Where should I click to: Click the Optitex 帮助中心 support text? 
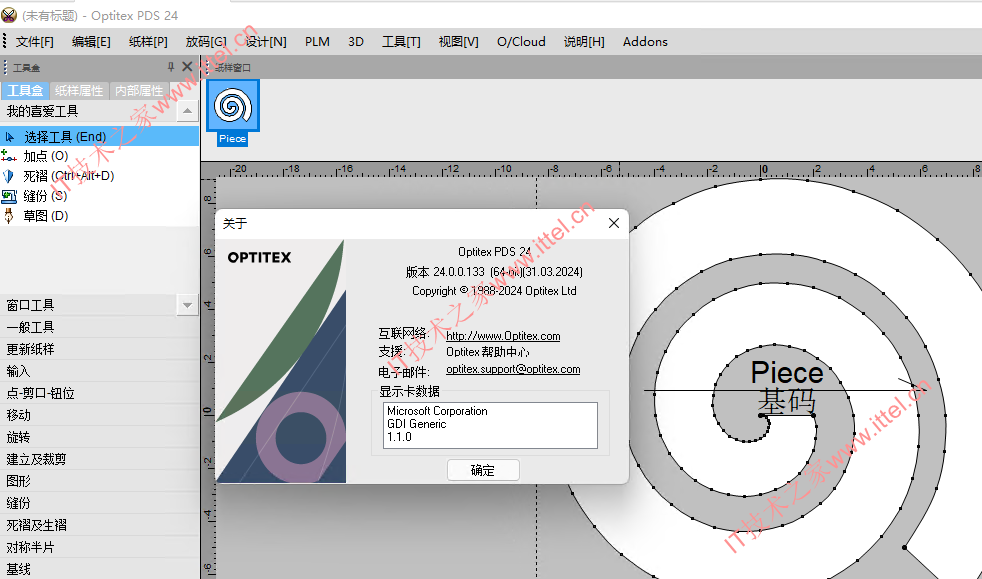point(488,352)
